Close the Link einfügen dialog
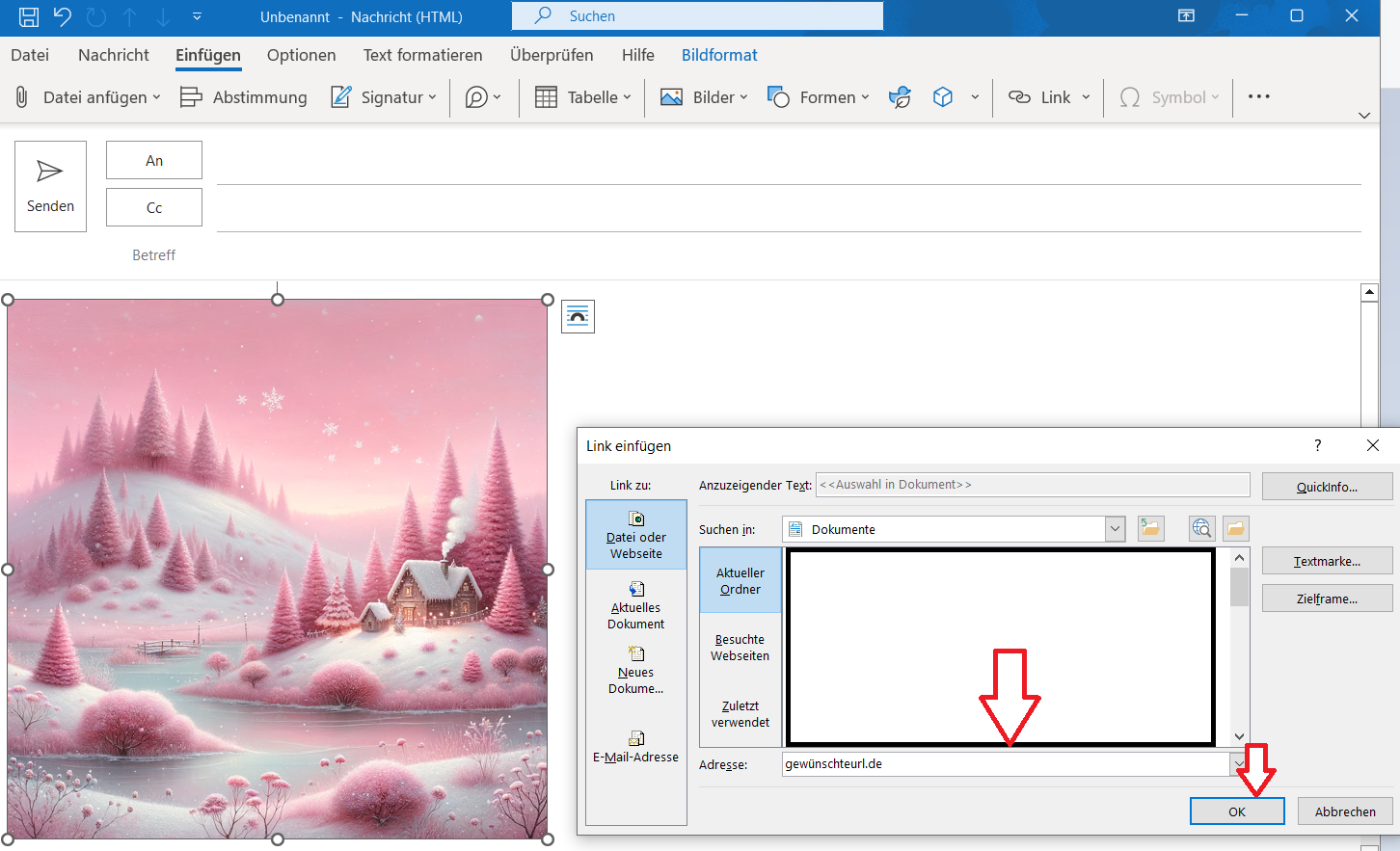This screenshot has width=1400, height=851. pyautogui.click(x=1373, y=445)
